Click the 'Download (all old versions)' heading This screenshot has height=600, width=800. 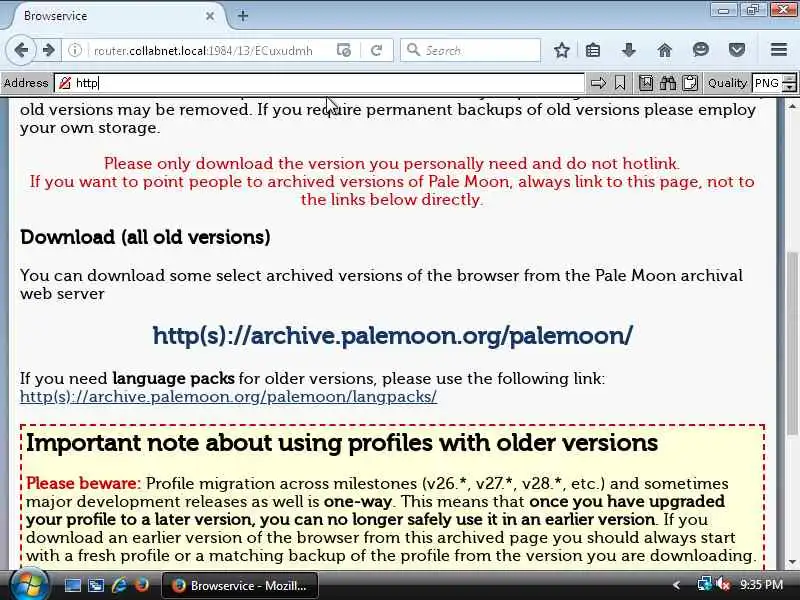[x=145, y=237]
